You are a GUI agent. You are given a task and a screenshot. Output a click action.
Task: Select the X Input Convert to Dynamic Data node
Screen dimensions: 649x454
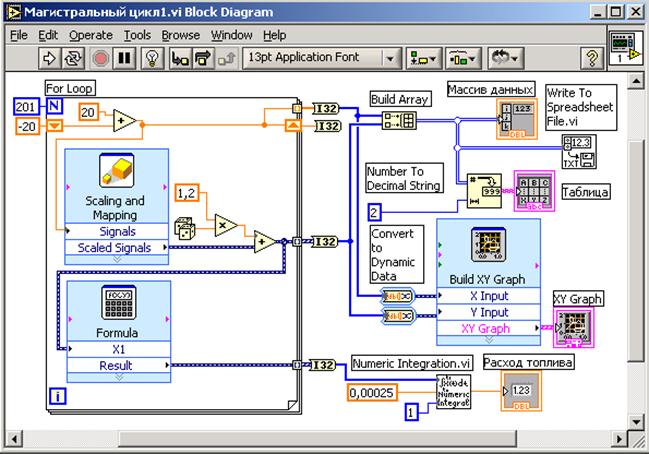397,296
